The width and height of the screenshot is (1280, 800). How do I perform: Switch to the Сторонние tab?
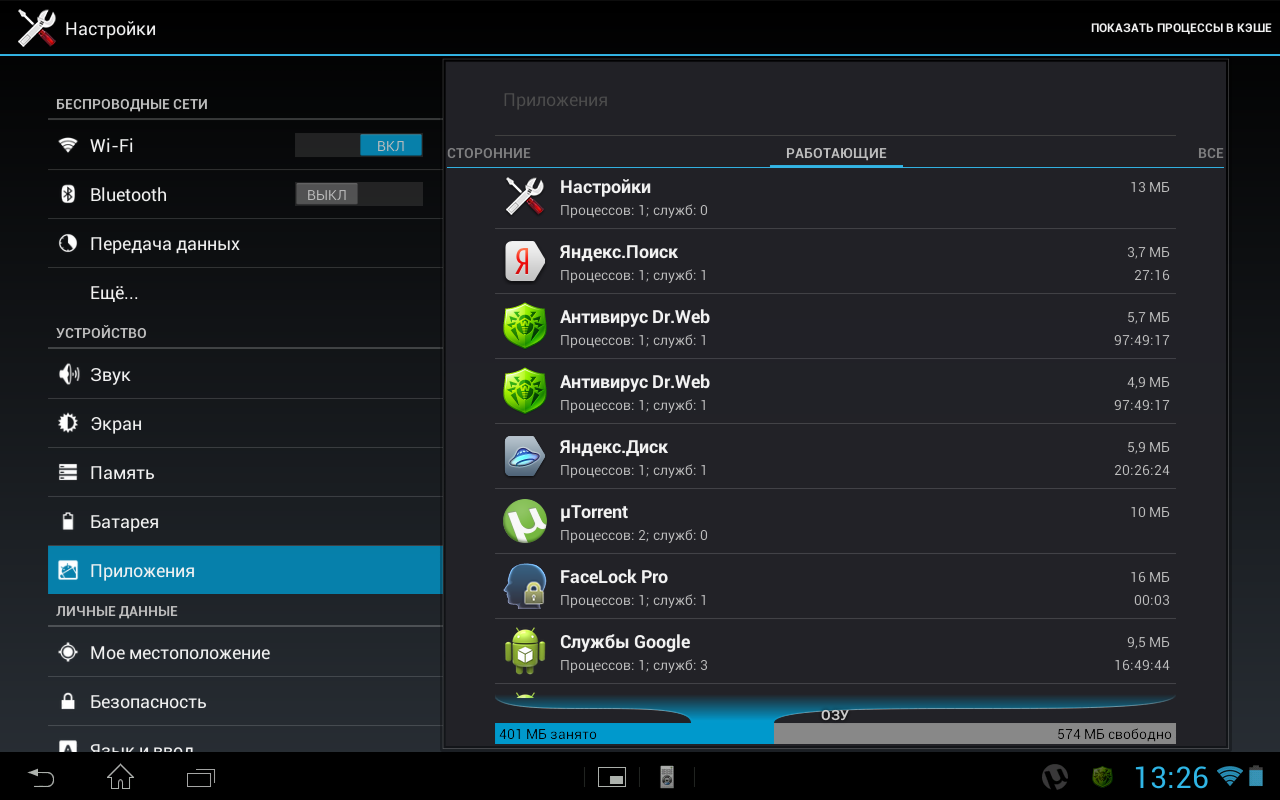click(x=489, y=153)
